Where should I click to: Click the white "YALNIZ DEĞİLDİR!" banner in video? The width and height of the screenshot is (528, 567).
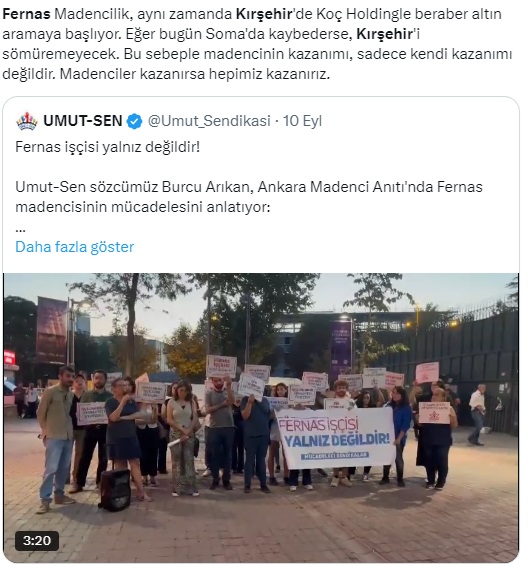pyautogui.click(x=335, y=439)
